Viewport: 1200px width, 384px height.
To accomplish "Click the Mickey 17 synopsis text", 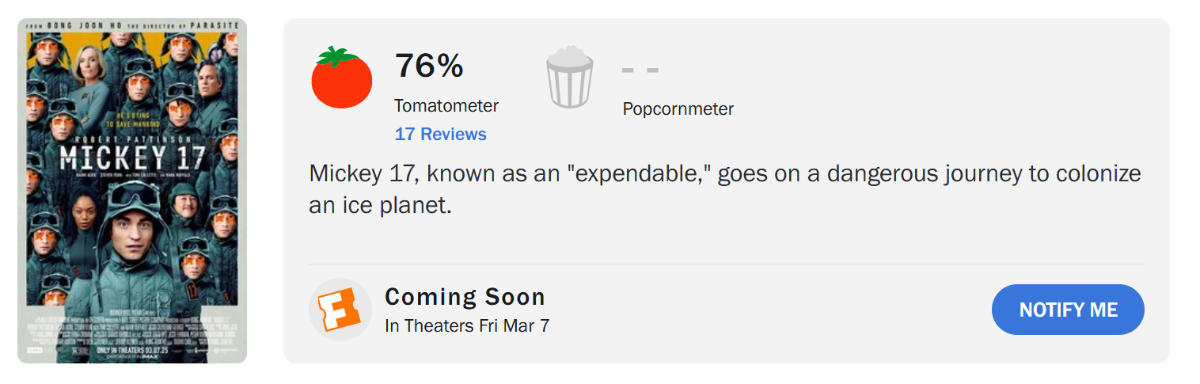I will (x=725, y=189).
